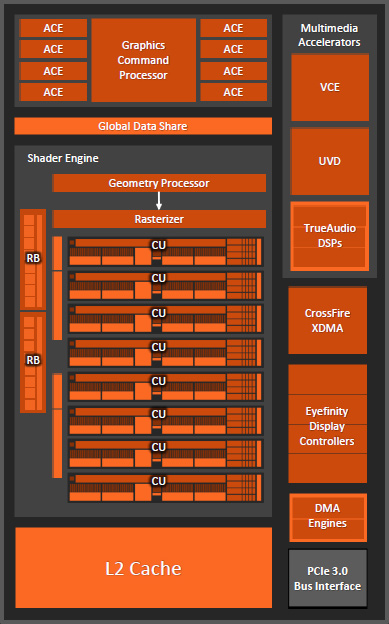Click the Shader Engine label
389x624 pixels.
(x=63, y=158)
